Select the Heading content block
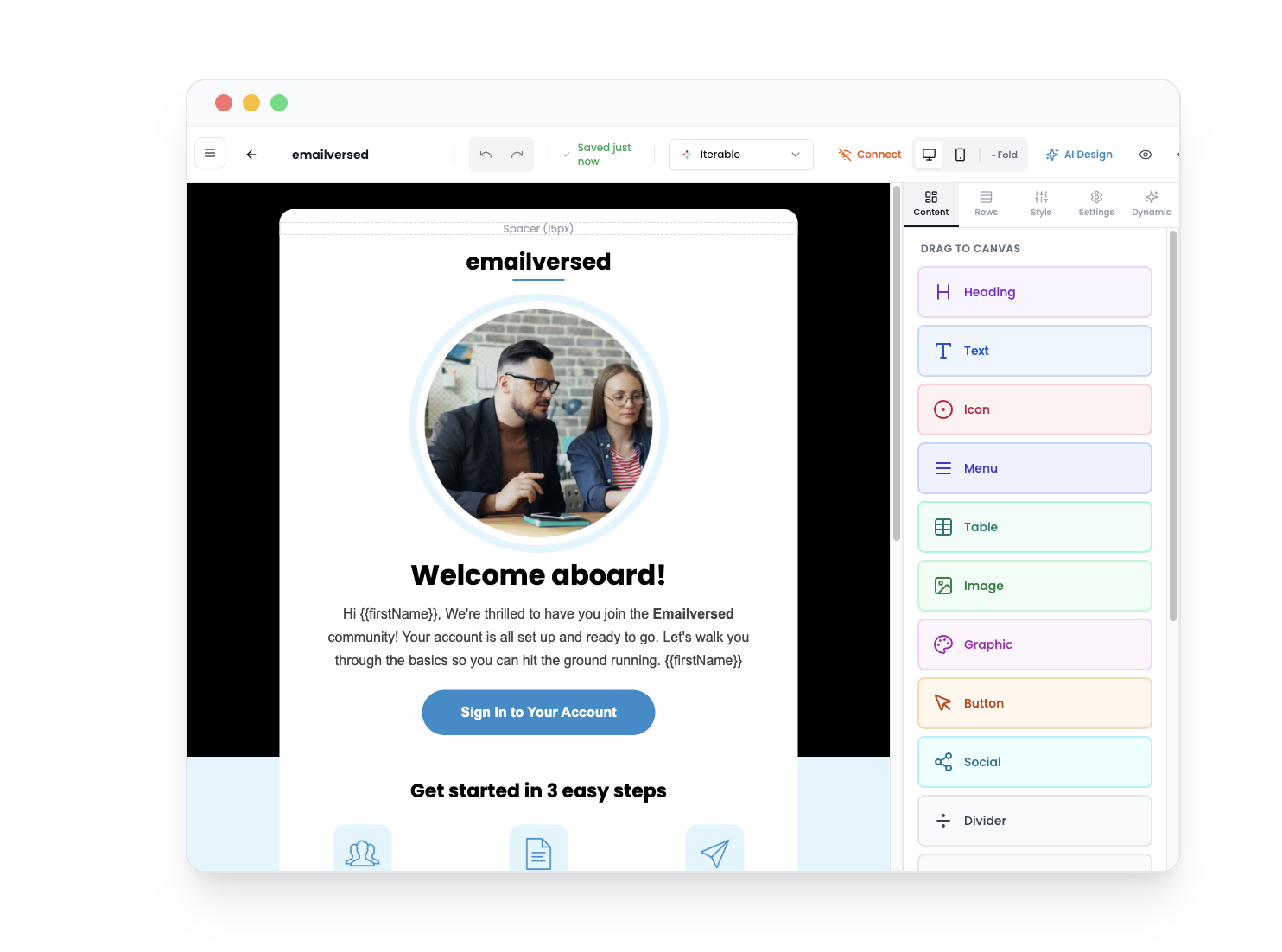This screenshot has height=952, width=1282. (x=1034, y=292)
